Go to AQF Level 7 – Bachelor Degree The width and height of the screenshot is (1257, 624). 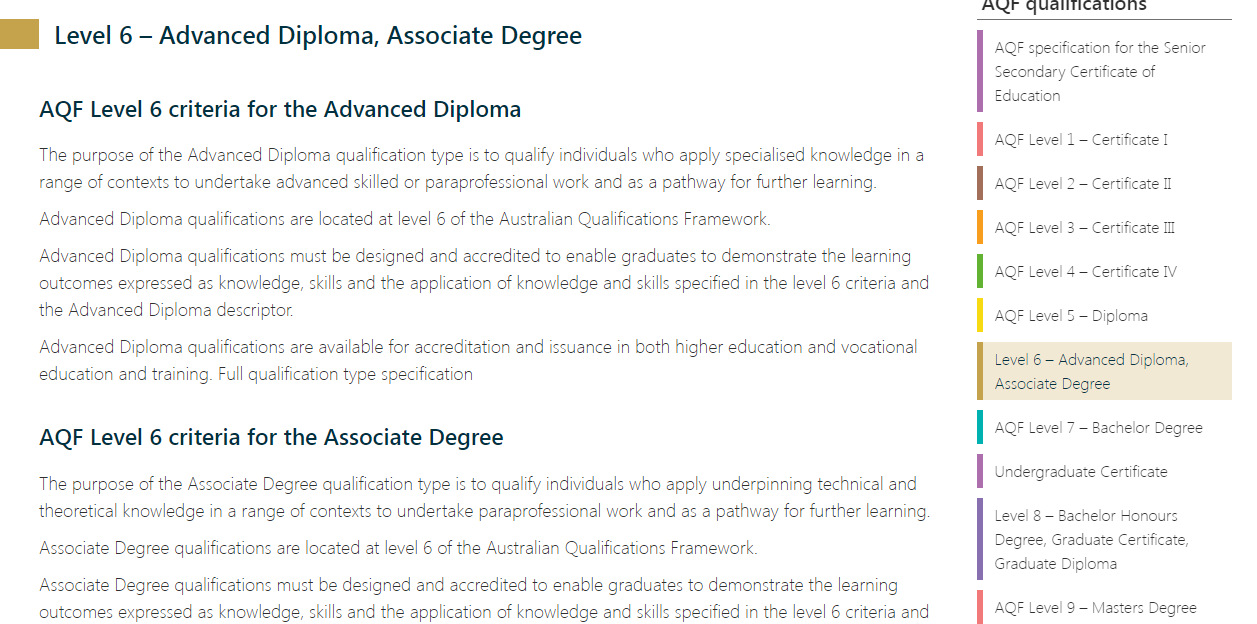(1099, 428)
